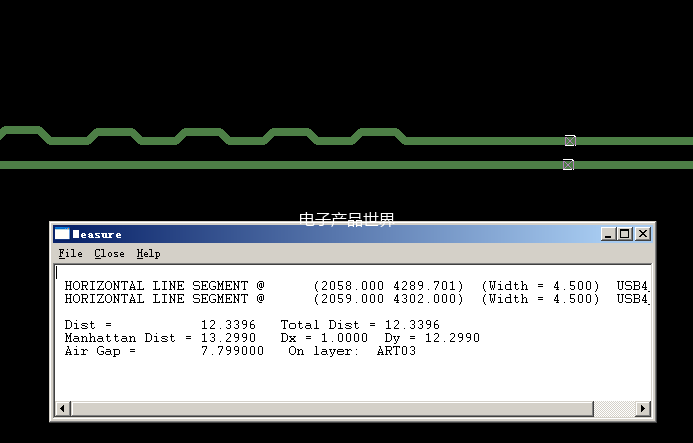This screenshot has width=693, height=443.
Task: Close the Measure window with X
Action: click(x=643, y=234)
